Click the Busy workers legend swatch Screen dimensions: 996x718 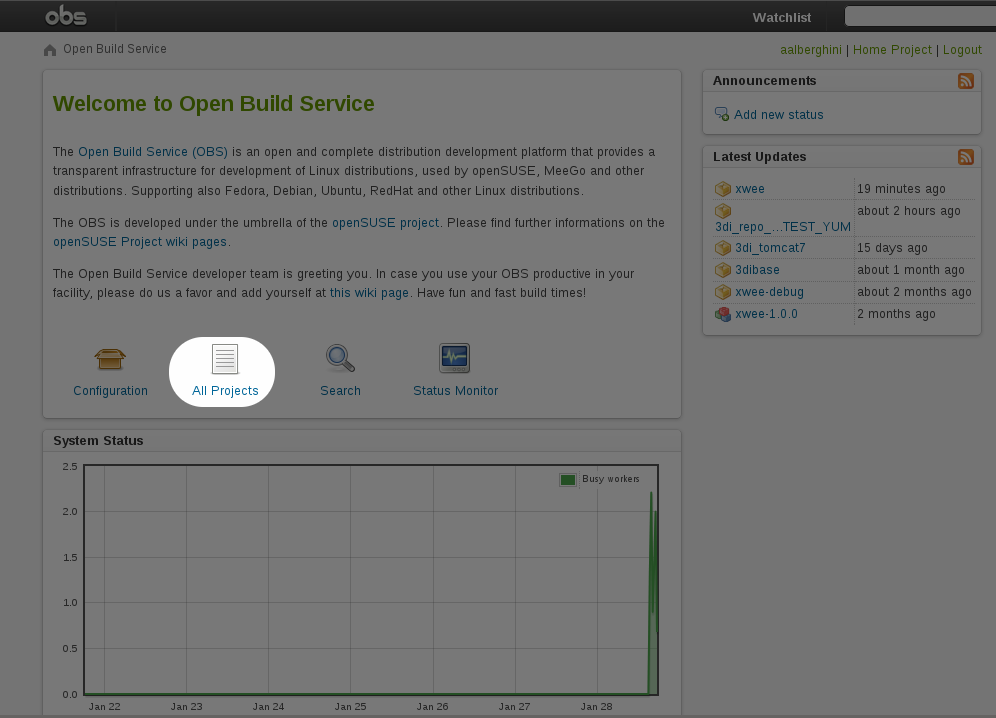click(x=568, y=480)
